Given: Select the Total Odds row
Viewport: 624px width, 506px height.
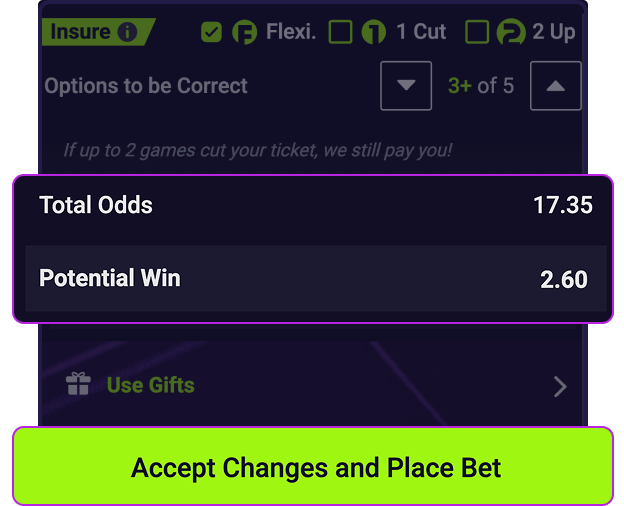Looking at the screenshot, I should pos(313,206).
